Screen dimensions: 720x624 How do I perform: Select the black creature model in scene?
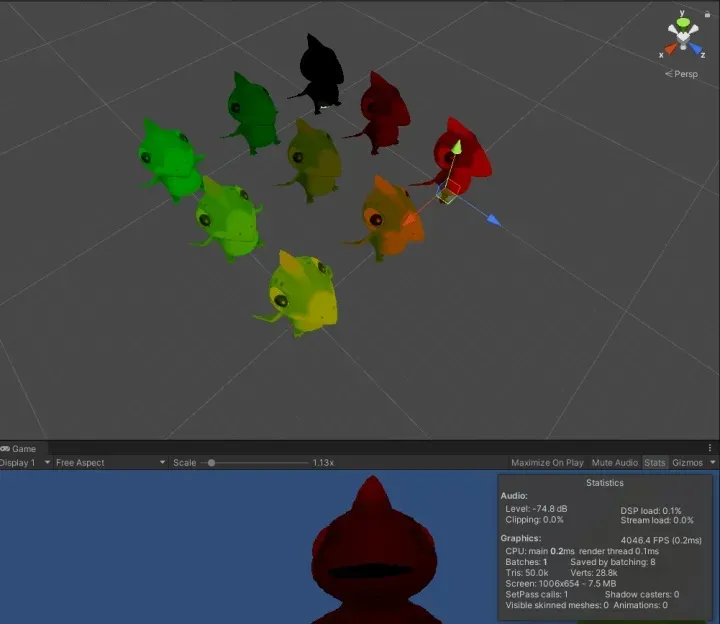pyautogui.click(x=321, y=72)
